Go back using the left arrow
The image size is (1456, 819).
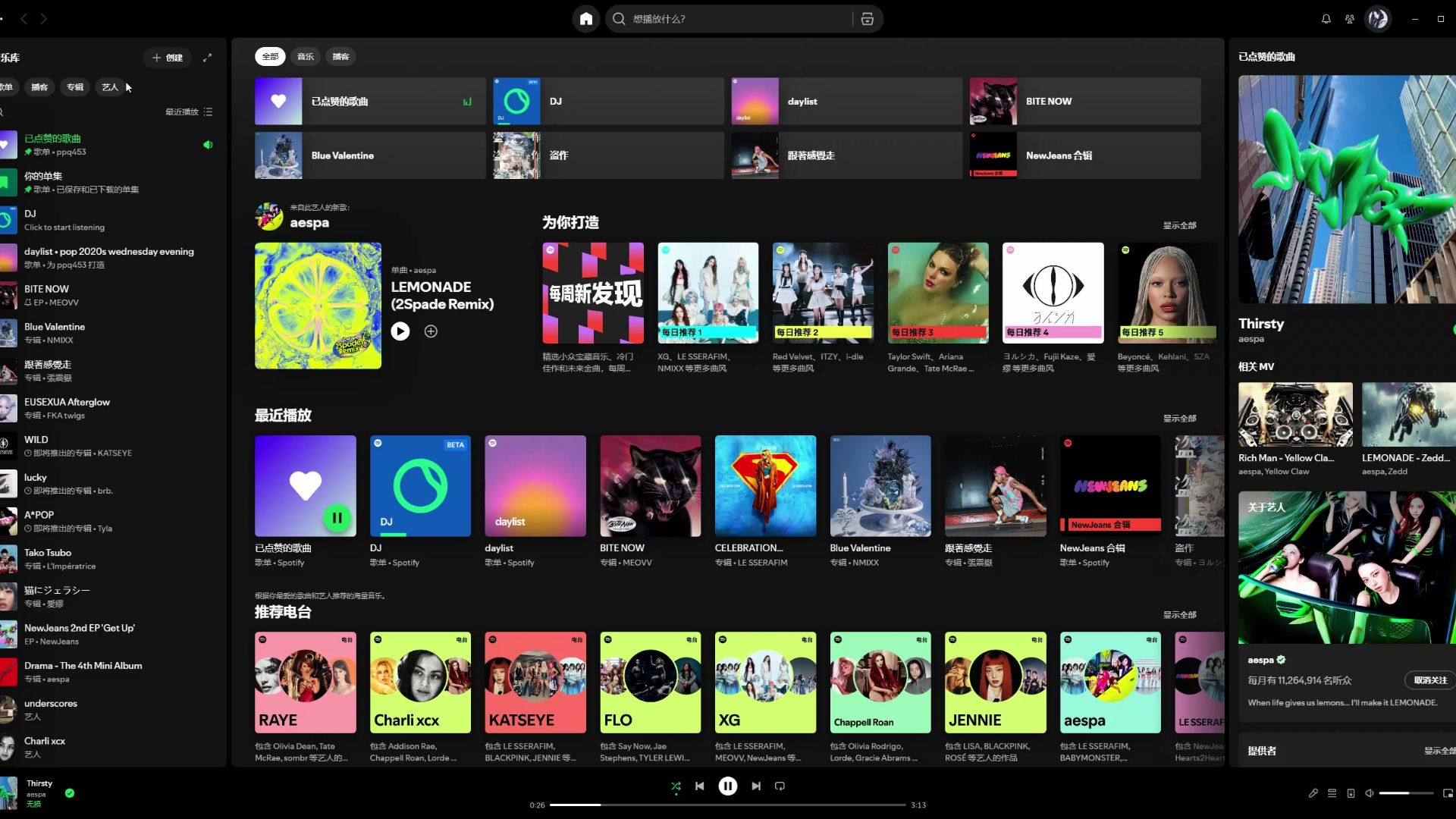tap(24, 19)
